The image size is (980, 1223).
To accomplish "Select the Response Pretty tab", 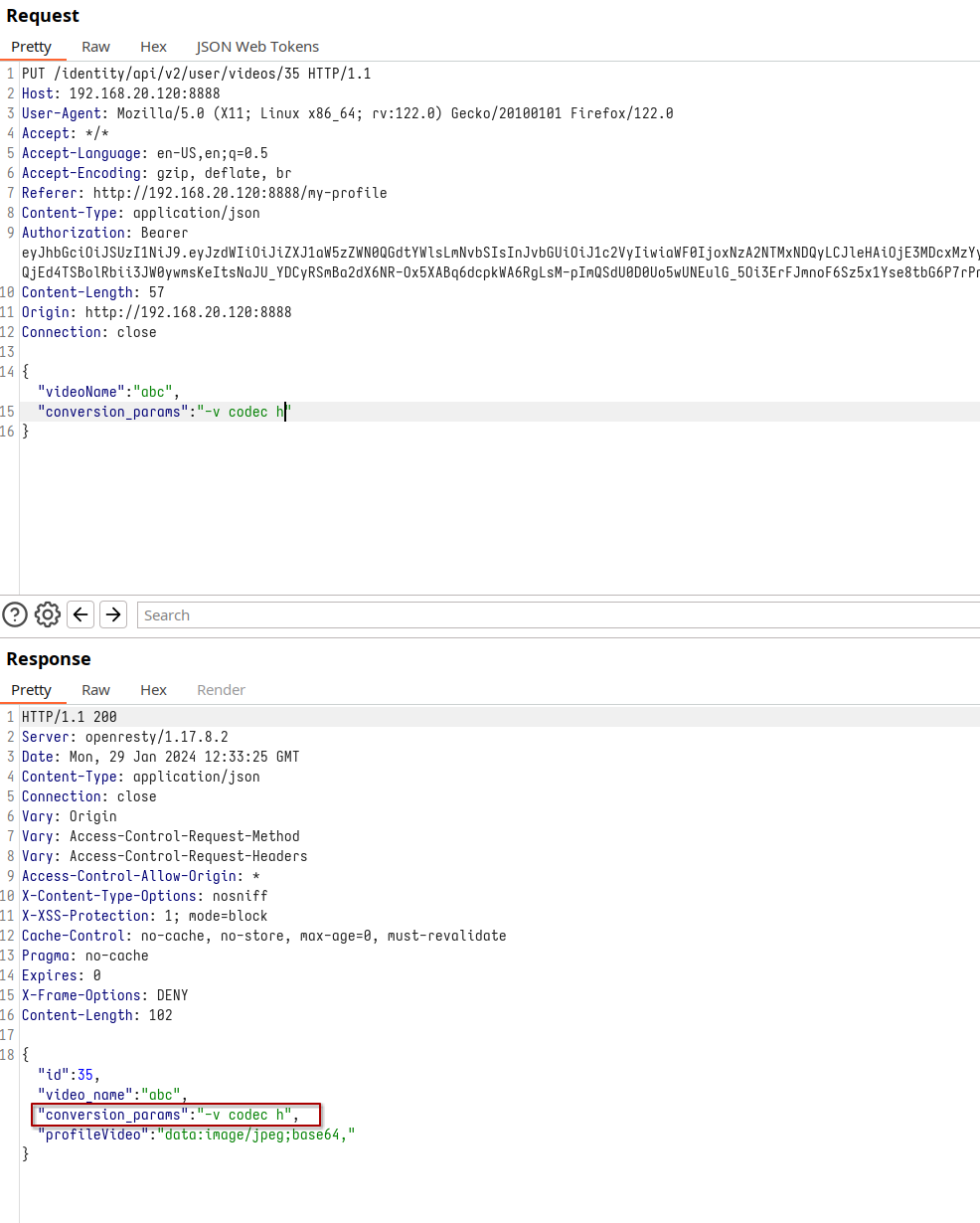I will pos(31,690).
